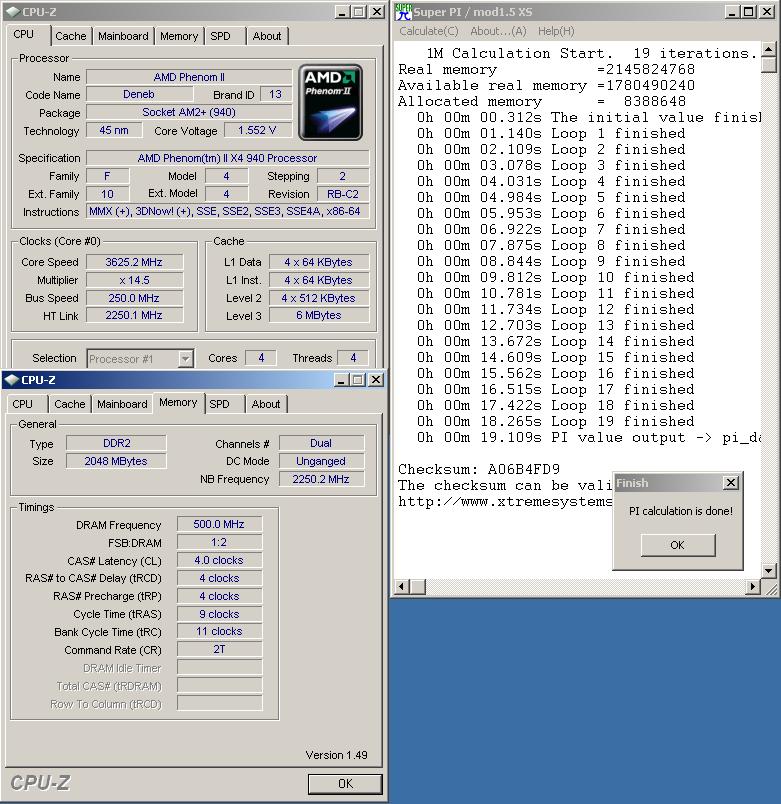Click the HT Link value 2250.1 MHz
Screen dimensions: 781x804
pos(134,315)
